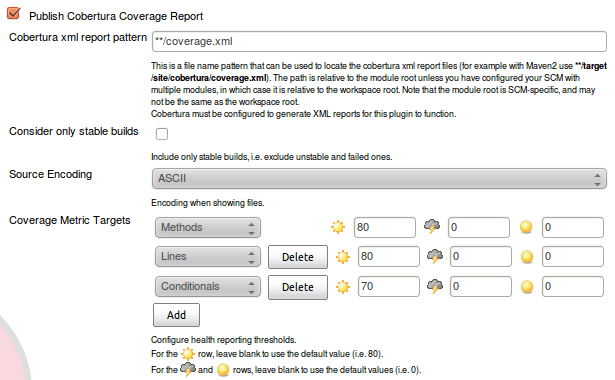Open the Methods metric dropdown
The width and height of the screenshot is (615, 380).
pos(208,227)
